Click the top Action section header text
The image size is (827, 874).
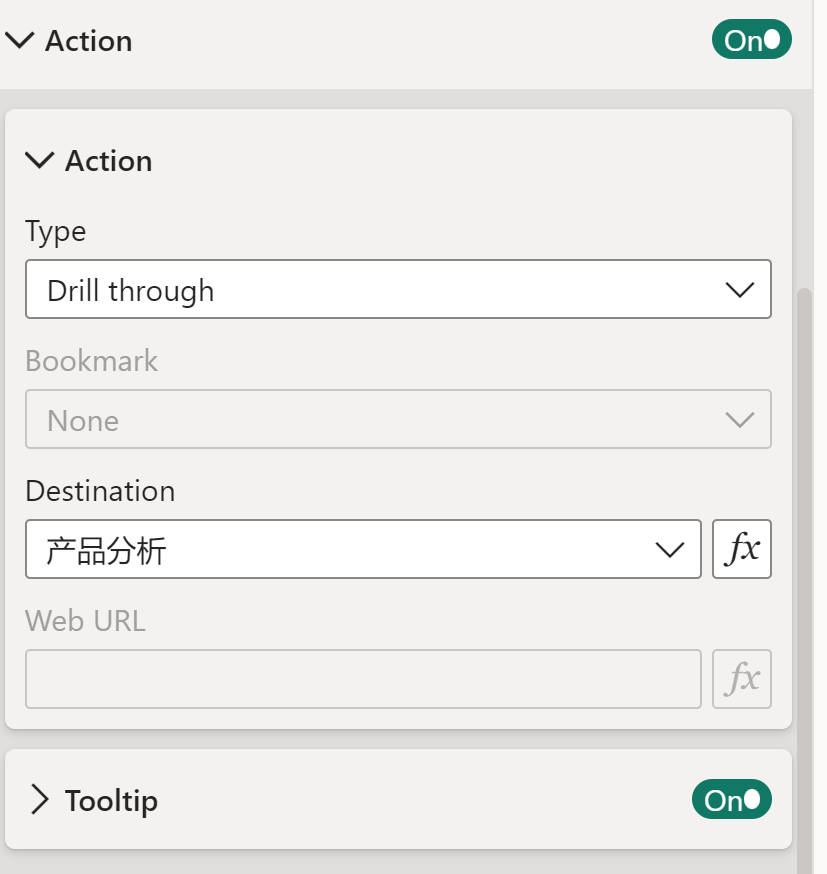tap(88, 41)
